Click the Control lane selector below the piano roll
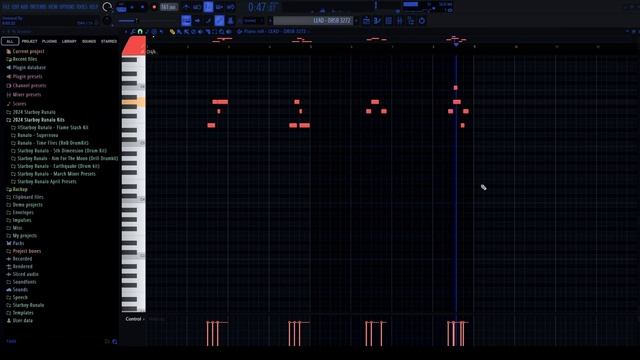This screenshot has height=360, width=640. tap(134, 319)
